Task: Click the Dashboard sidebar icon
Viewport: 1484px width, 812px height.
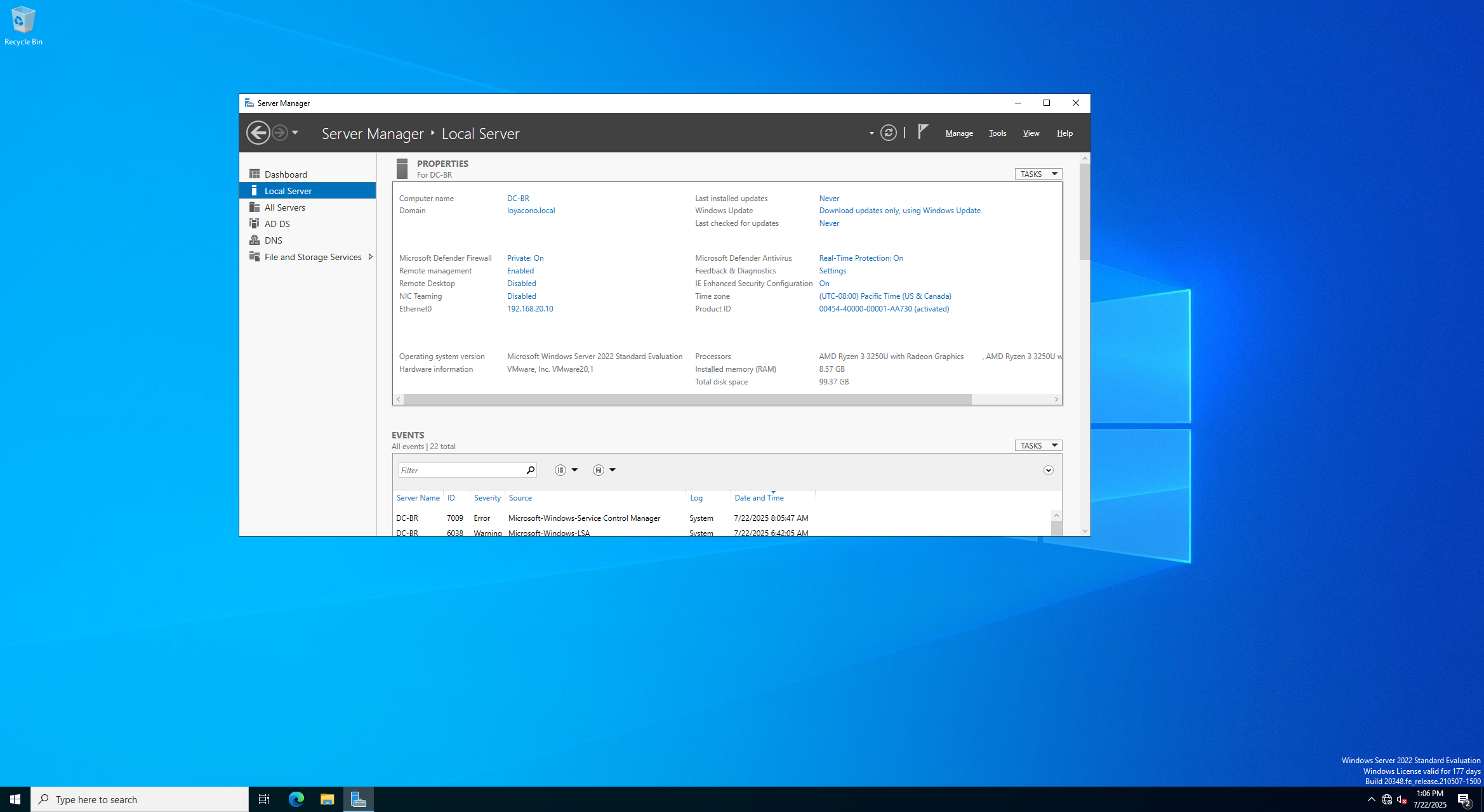Action: coord(255,174)
